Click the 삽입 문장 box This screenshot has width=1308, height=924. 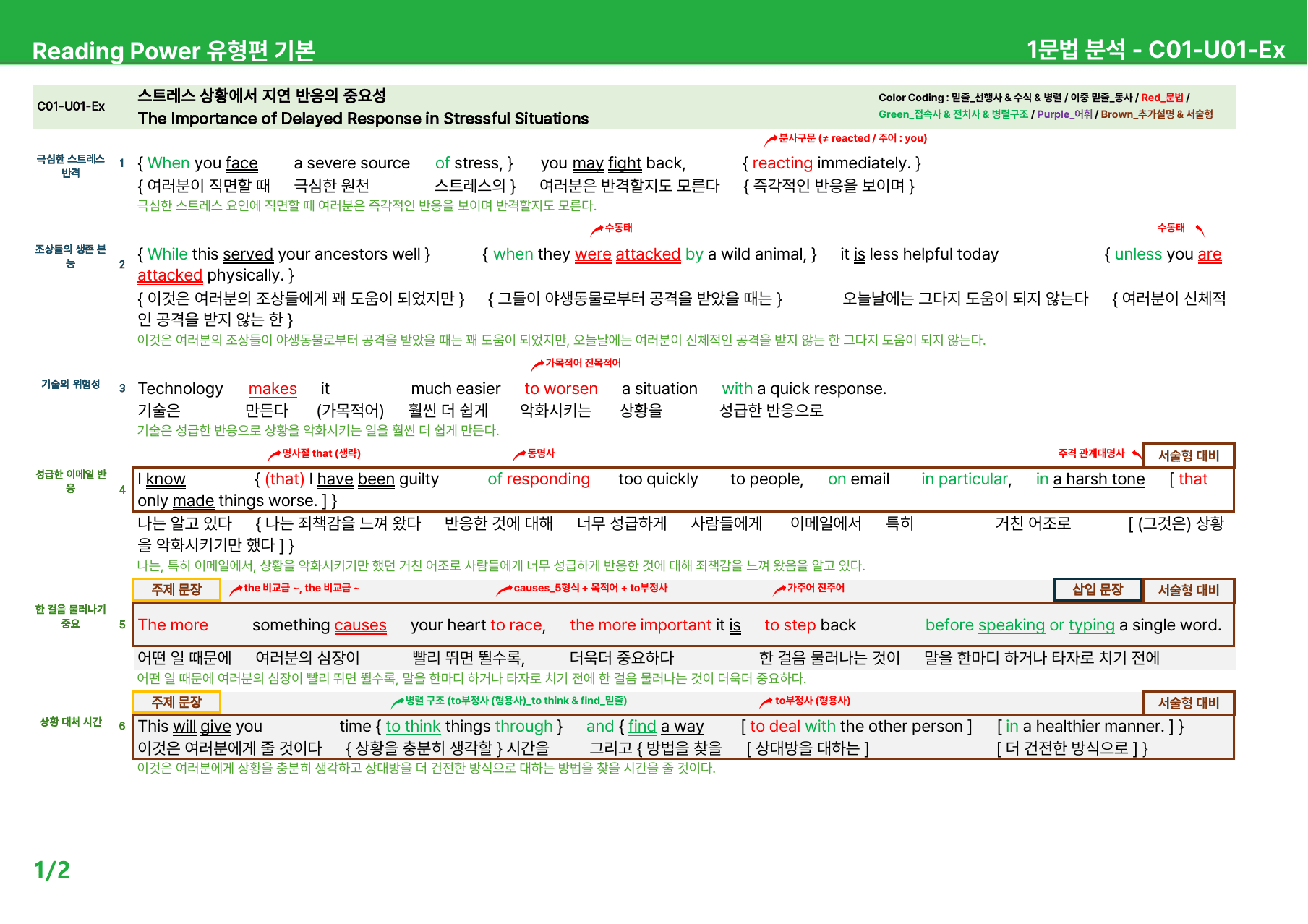point(1097,590)
